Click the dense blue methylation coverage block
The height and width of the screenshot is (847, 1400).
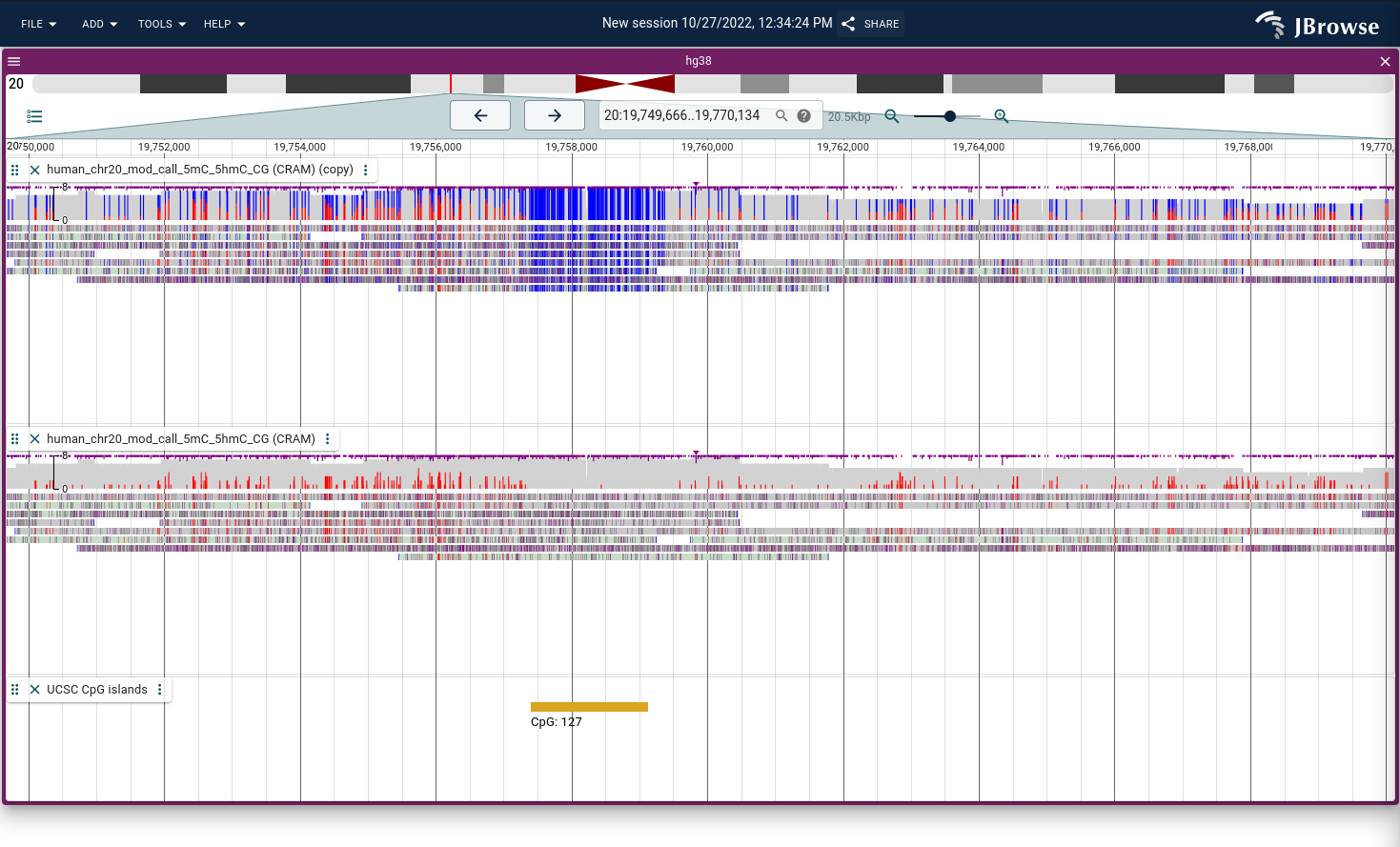(x=598, y=204)
